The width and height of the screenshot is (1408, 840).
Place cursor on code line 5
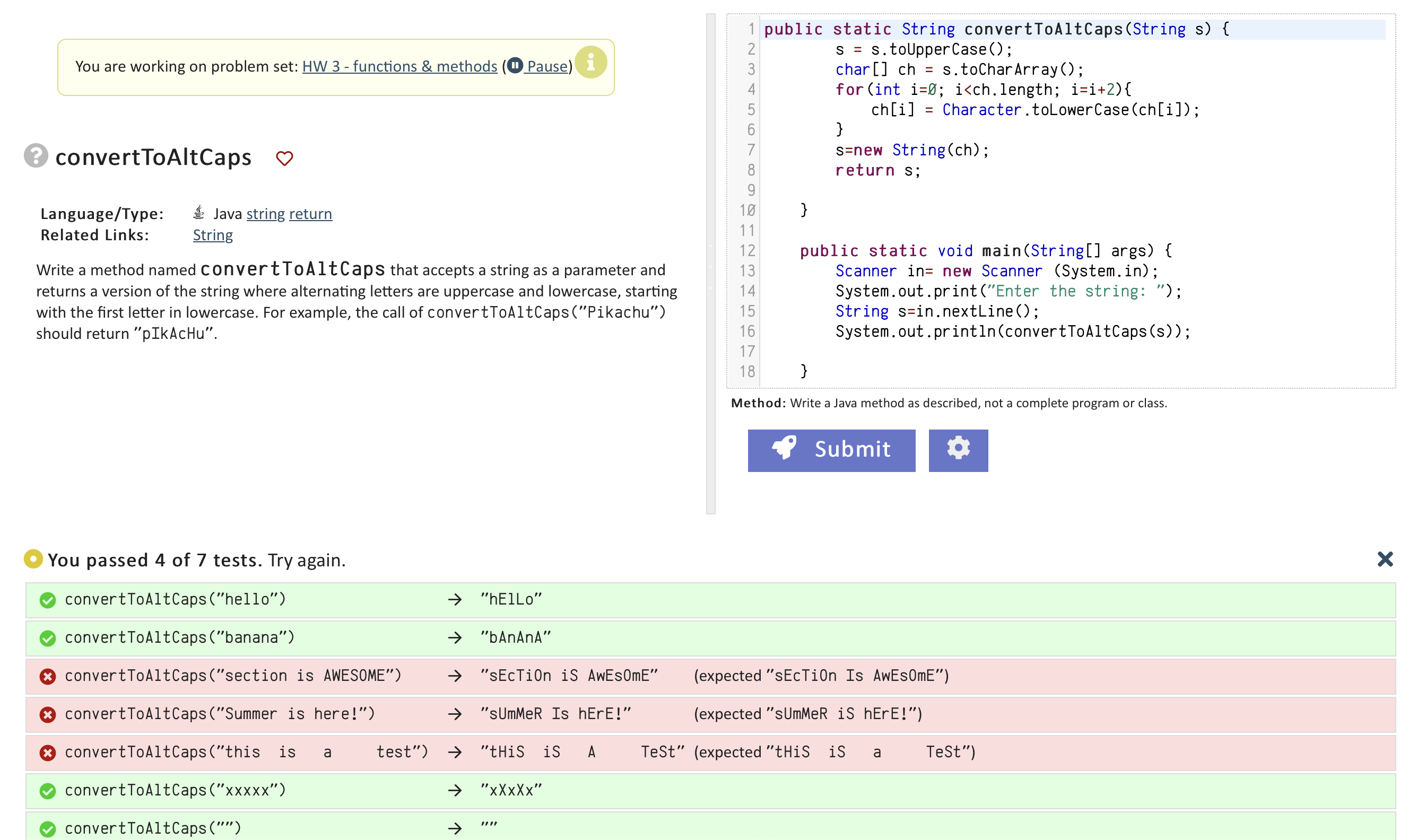[1034, 110]
